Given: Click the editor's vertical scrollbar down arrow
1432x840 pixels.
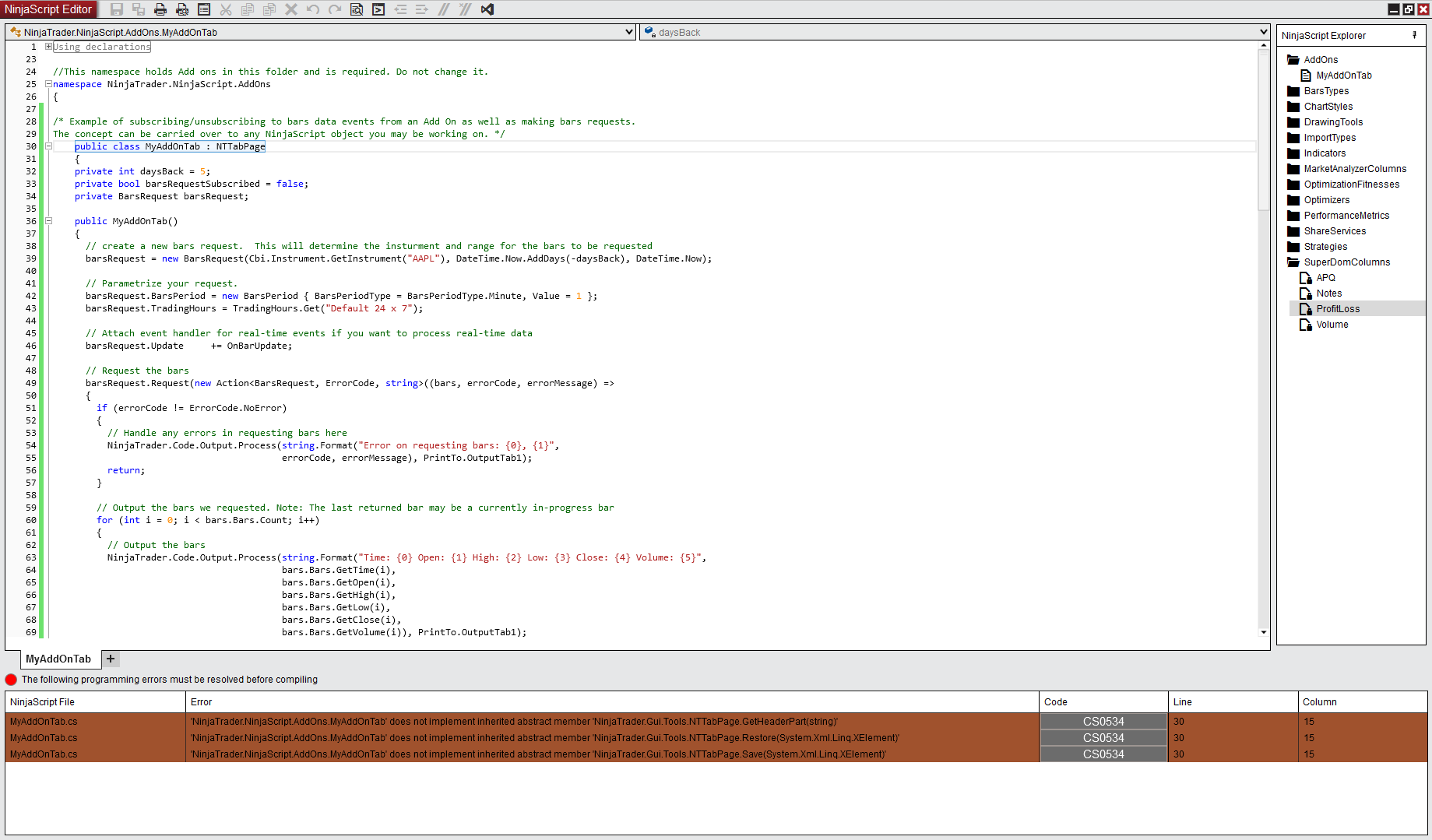Looking at the screenshot, I should click(1264, 632).
